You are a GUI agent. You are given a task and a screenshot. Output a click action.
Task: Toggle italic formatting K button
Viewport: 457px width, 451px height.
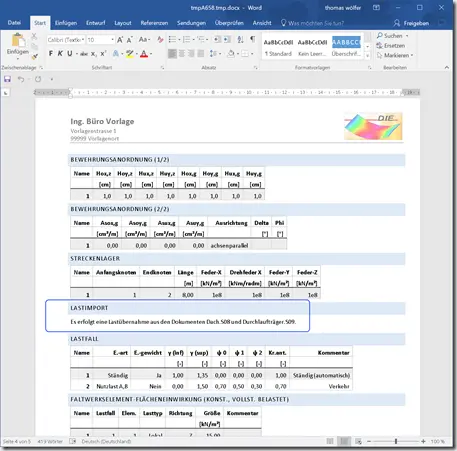tap(60, 53)
